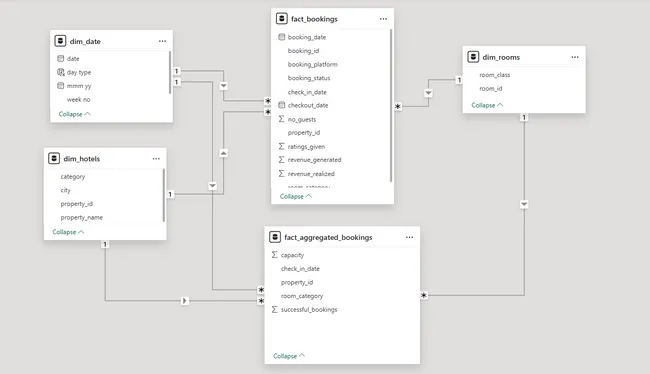Select down arrow on dim_date to fact_aggregated_bookings line

(x=212, y=186)
